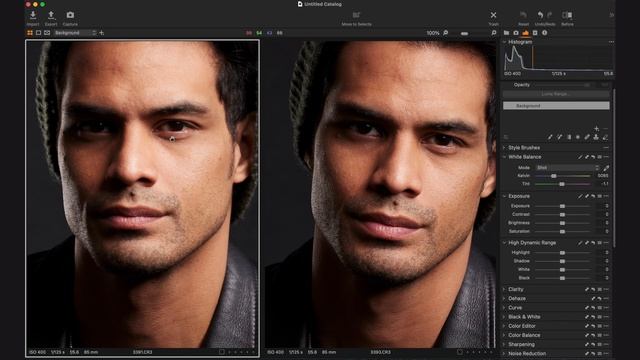Collapse the Histogram panel
This screenshot has width=640, height=360.
pos(504,42)
